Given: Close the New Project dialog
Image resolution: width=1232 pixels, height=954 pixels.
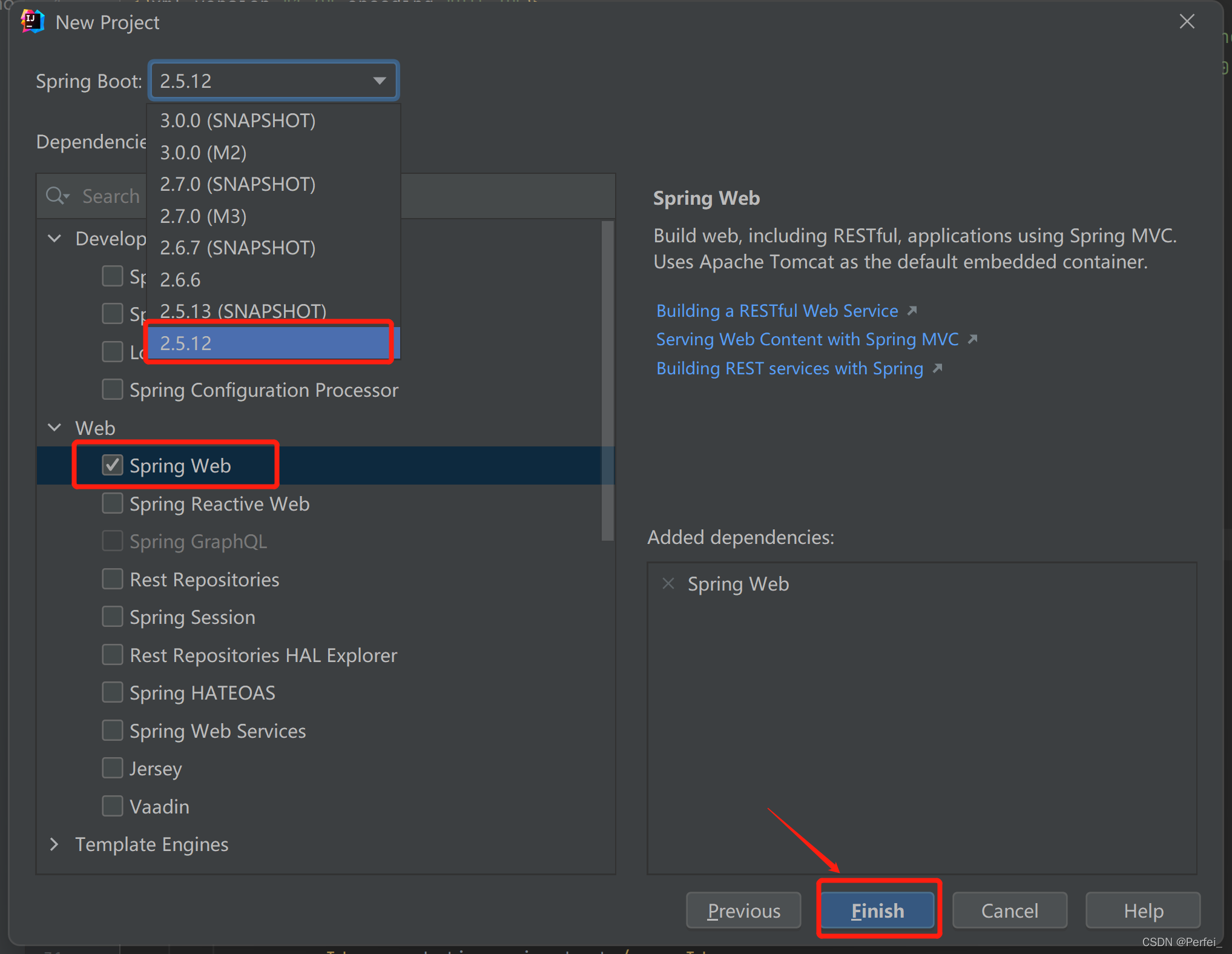Looking at the screenshot, I should [1187, 22].
